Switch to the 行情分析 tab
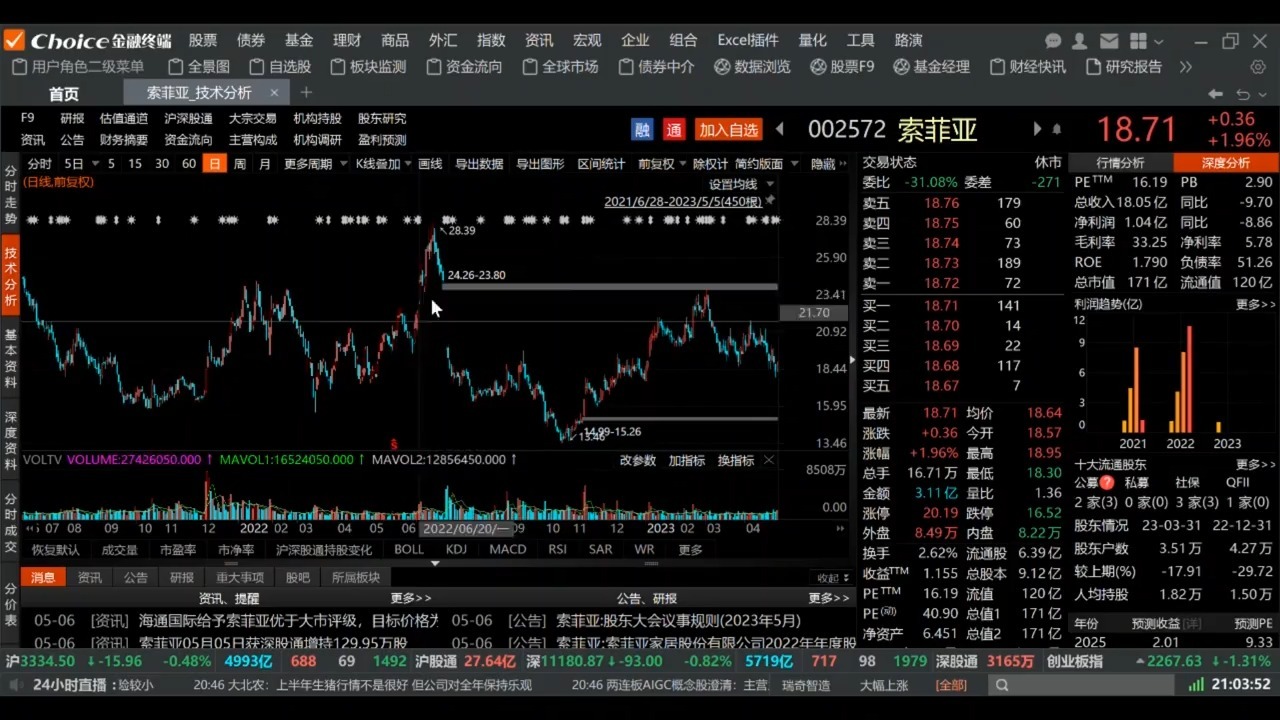 [x=1120, y=162]
